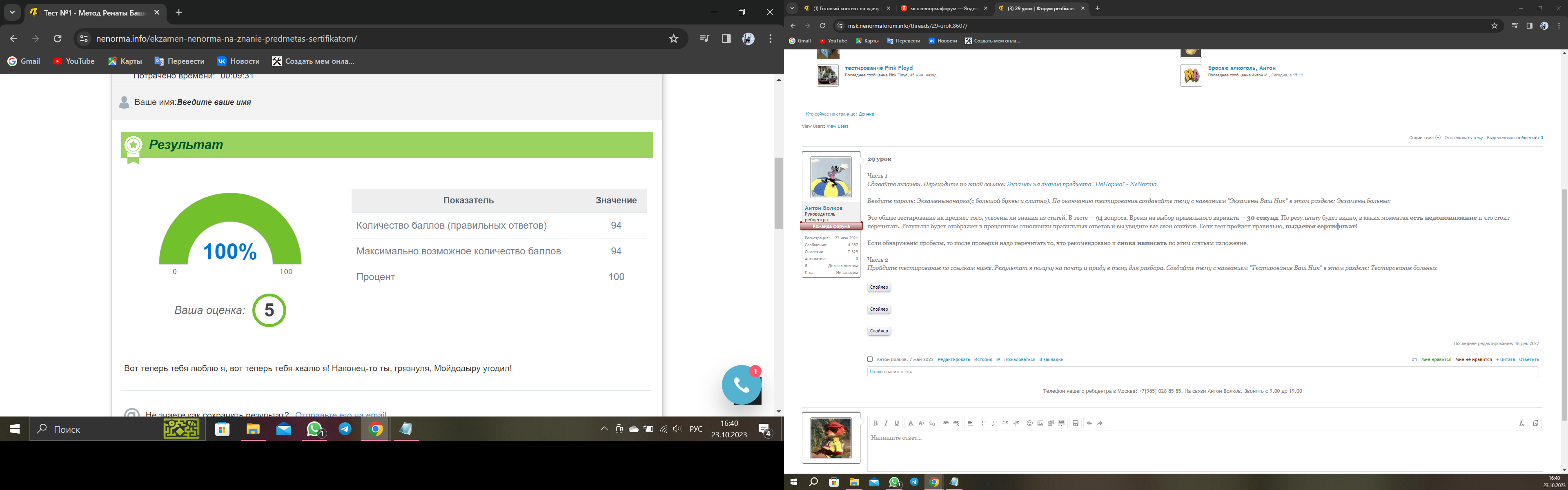This screenshot has height=490, width=1568.
Task: Select the 29 урок forum tab
Action: [x=1042, y=9]
